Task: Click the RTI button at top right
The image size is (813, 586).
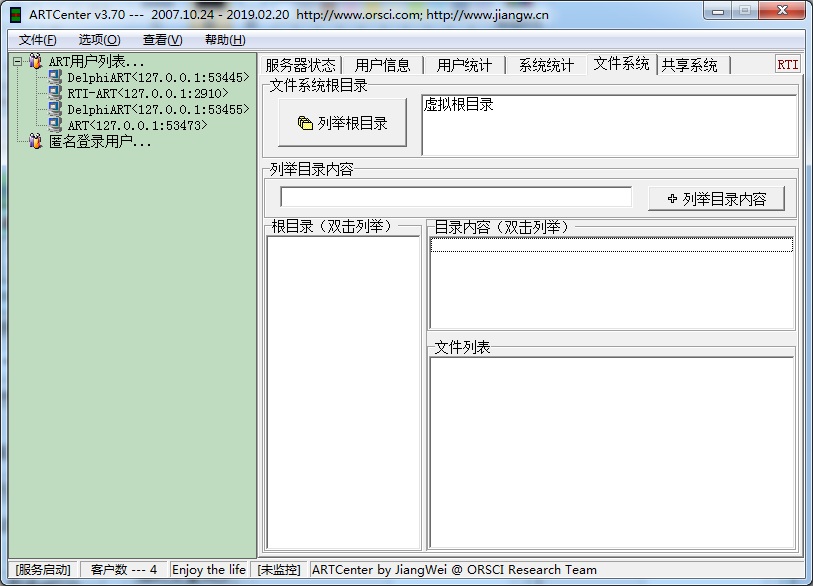Action: [788, 65]
